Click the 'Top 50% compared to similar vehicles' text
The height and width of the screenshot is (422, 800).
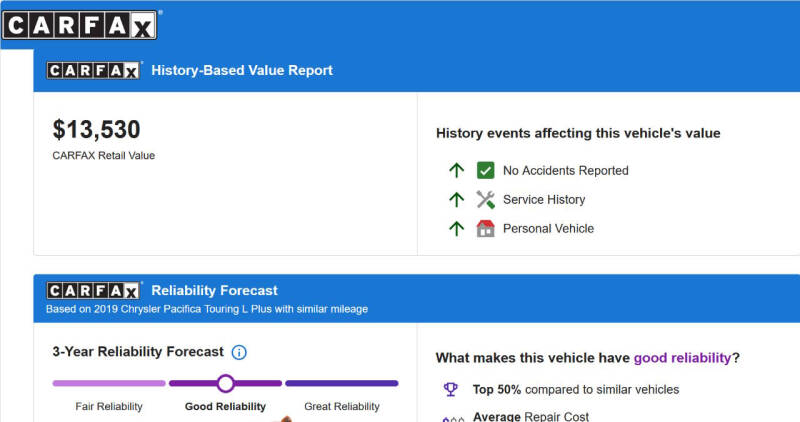pos(576,389)
